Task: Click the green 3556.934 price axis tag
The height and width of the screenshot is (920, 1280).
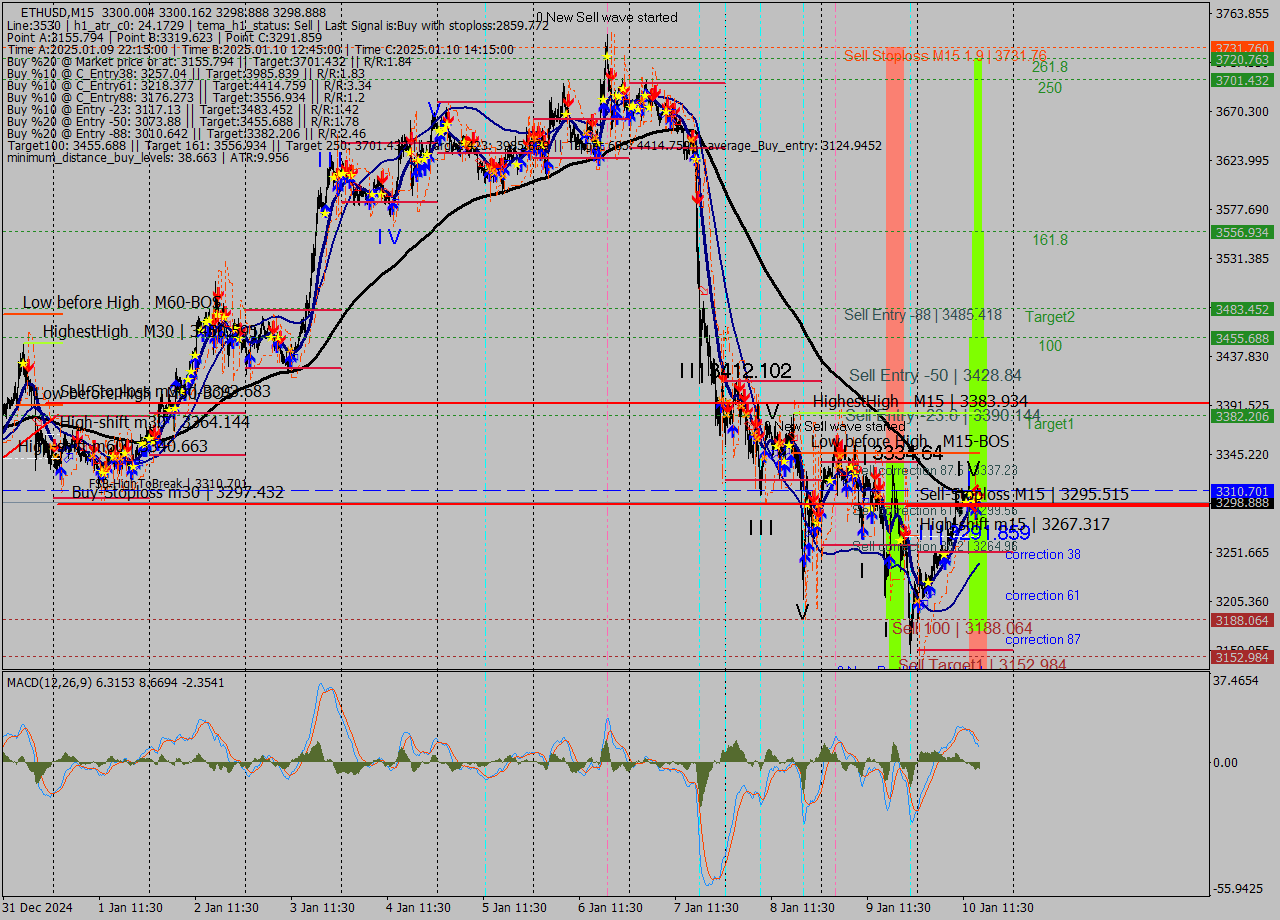Action: click(1242, 232)
